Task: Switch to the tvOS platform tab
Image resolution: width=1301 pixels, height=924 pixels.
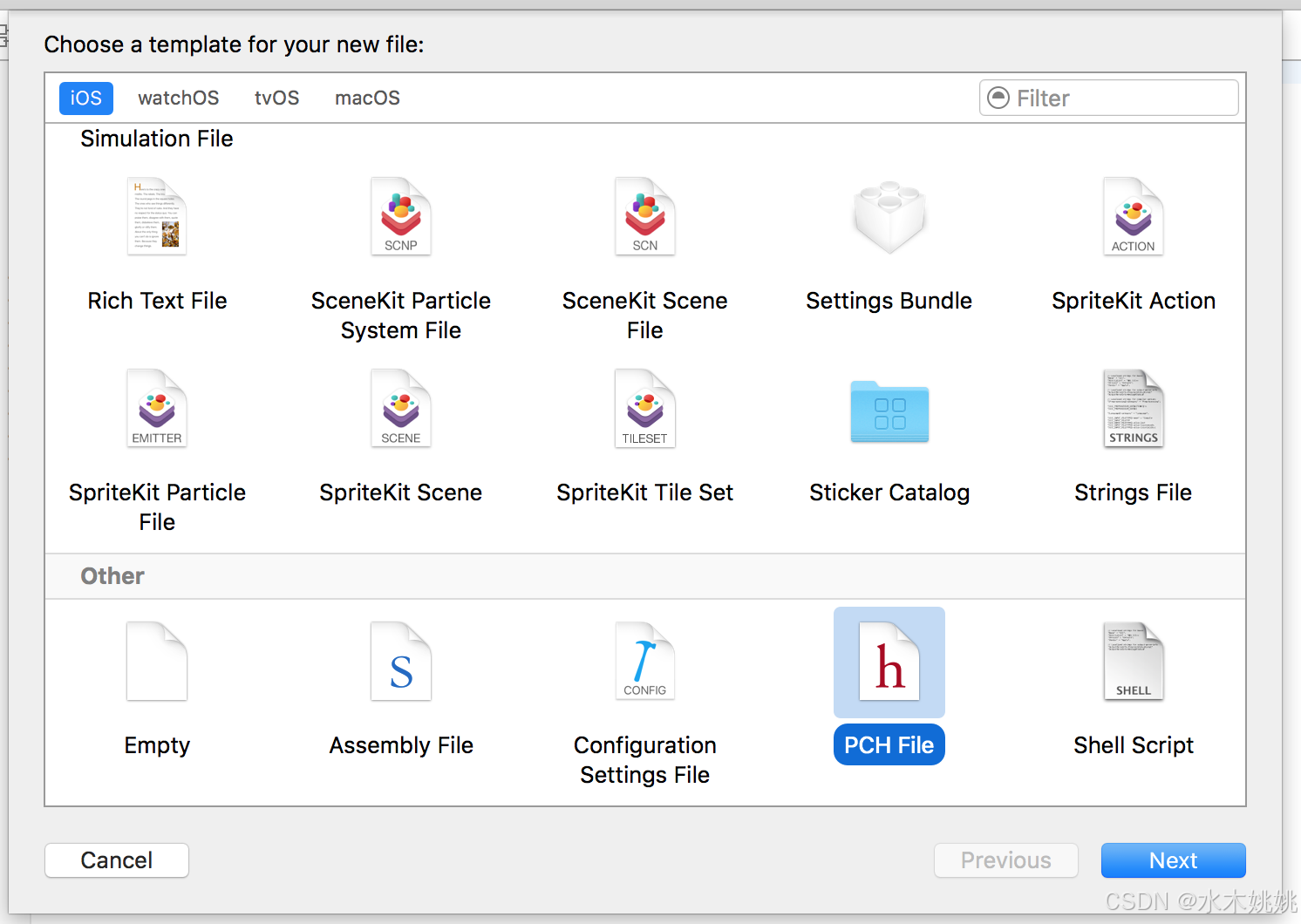Action: 277,98
